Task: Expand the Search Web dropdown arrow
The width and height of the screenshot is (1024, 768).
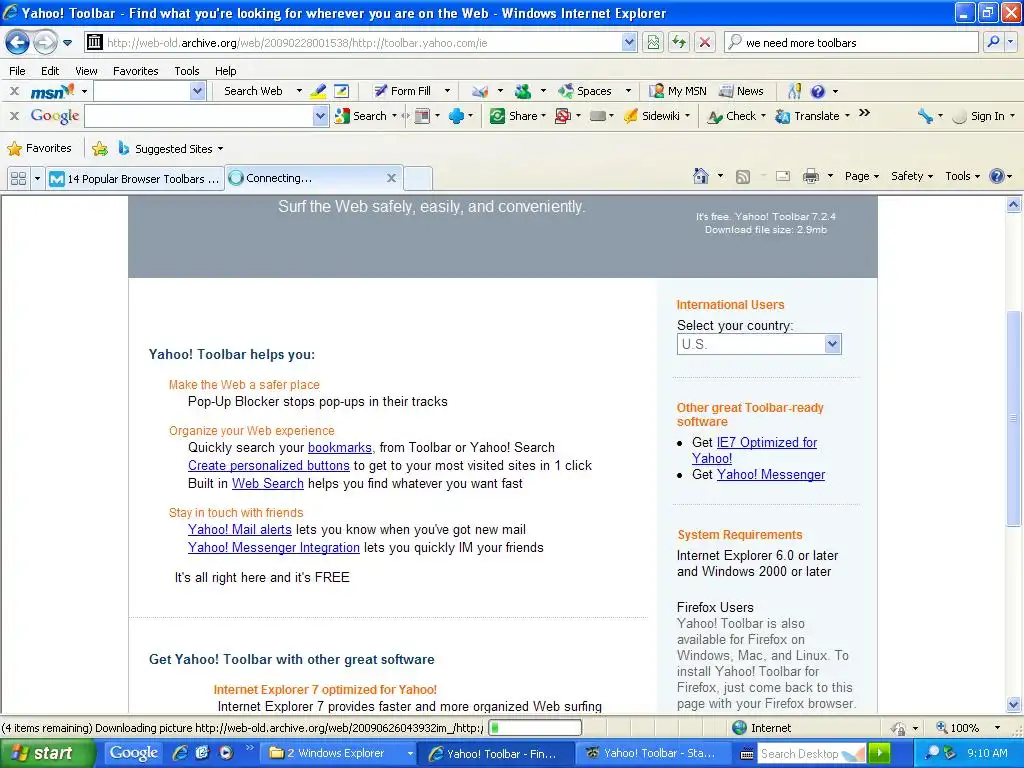Action: pos(299,91)
